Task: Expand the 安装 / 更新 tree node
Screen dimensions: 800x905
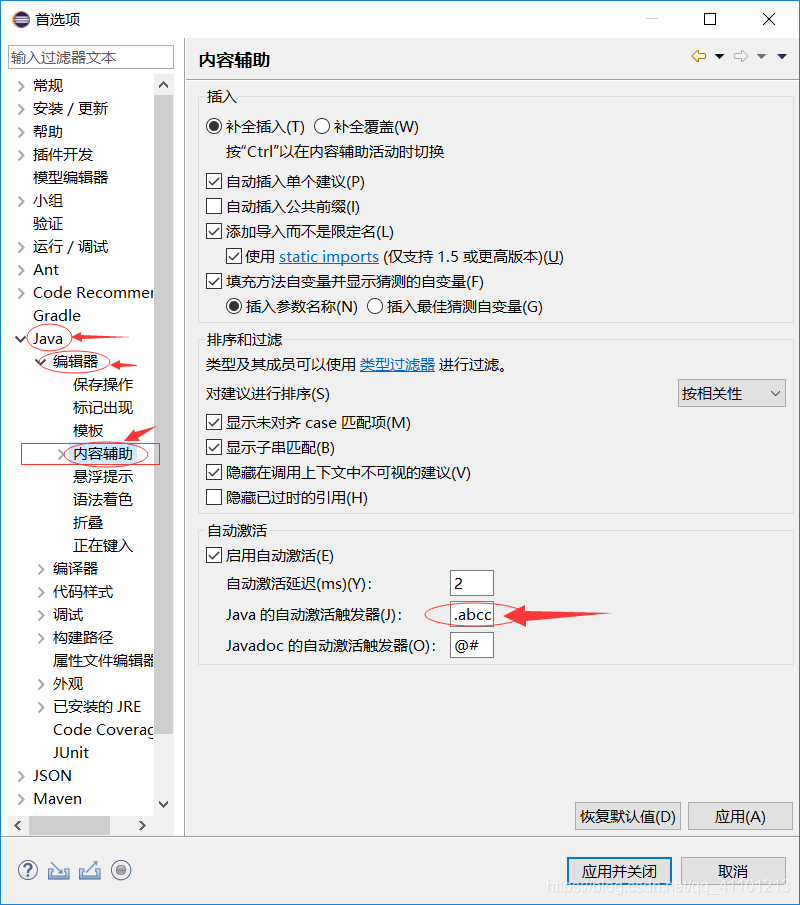Action: 21,109
